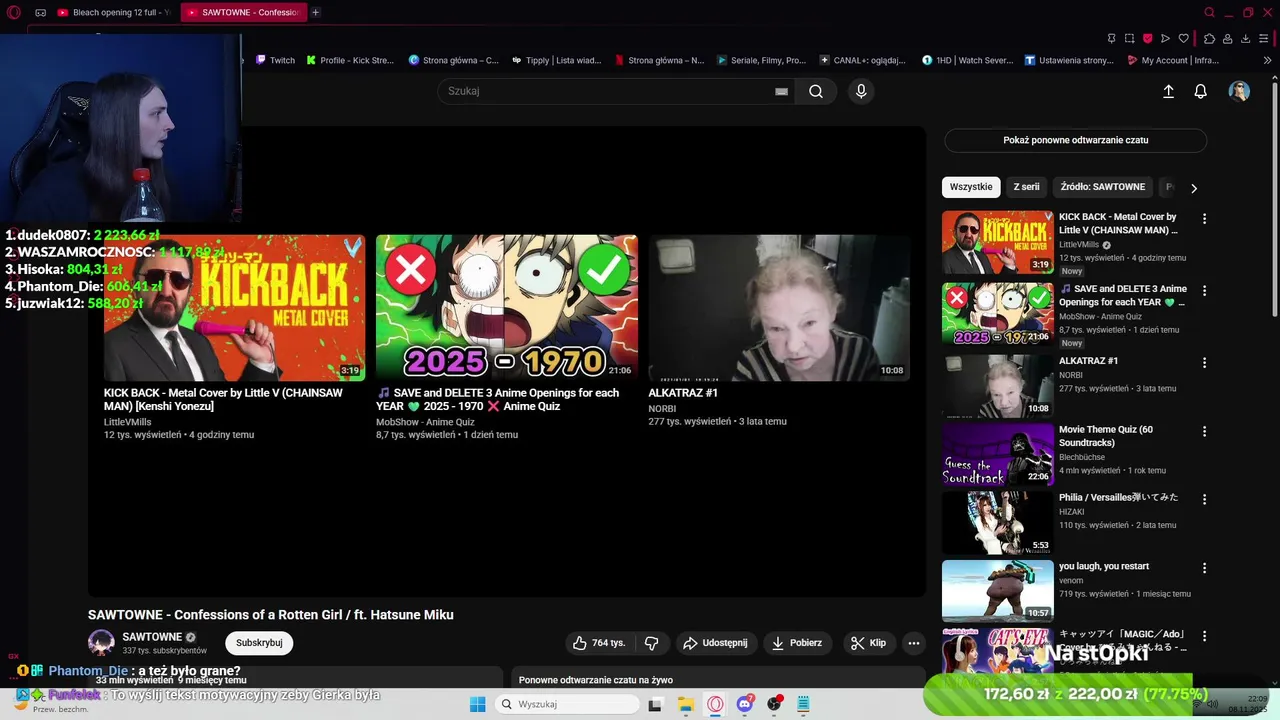
Task: Show more filter chips with right chevron
Action: pyautogui.click(x=1193, y=188)
